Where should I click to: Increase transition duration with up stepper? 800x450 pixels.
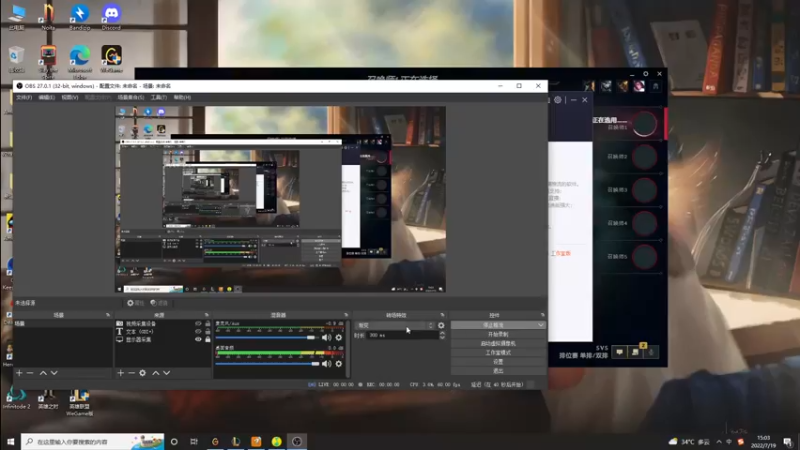click(442, 333)
